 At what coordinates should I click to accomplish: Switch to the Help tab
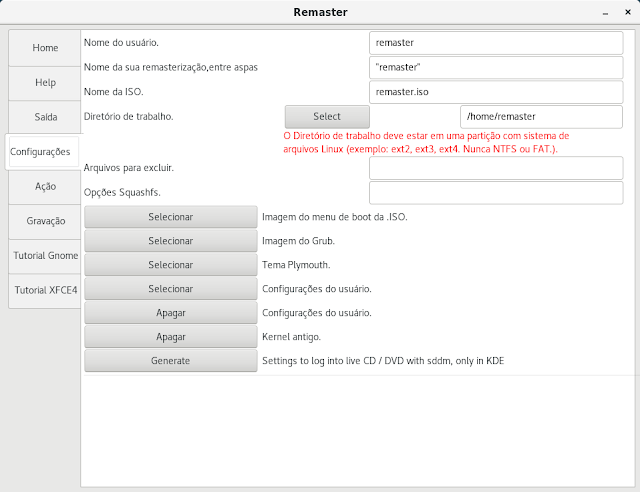(x=45, y=82)
